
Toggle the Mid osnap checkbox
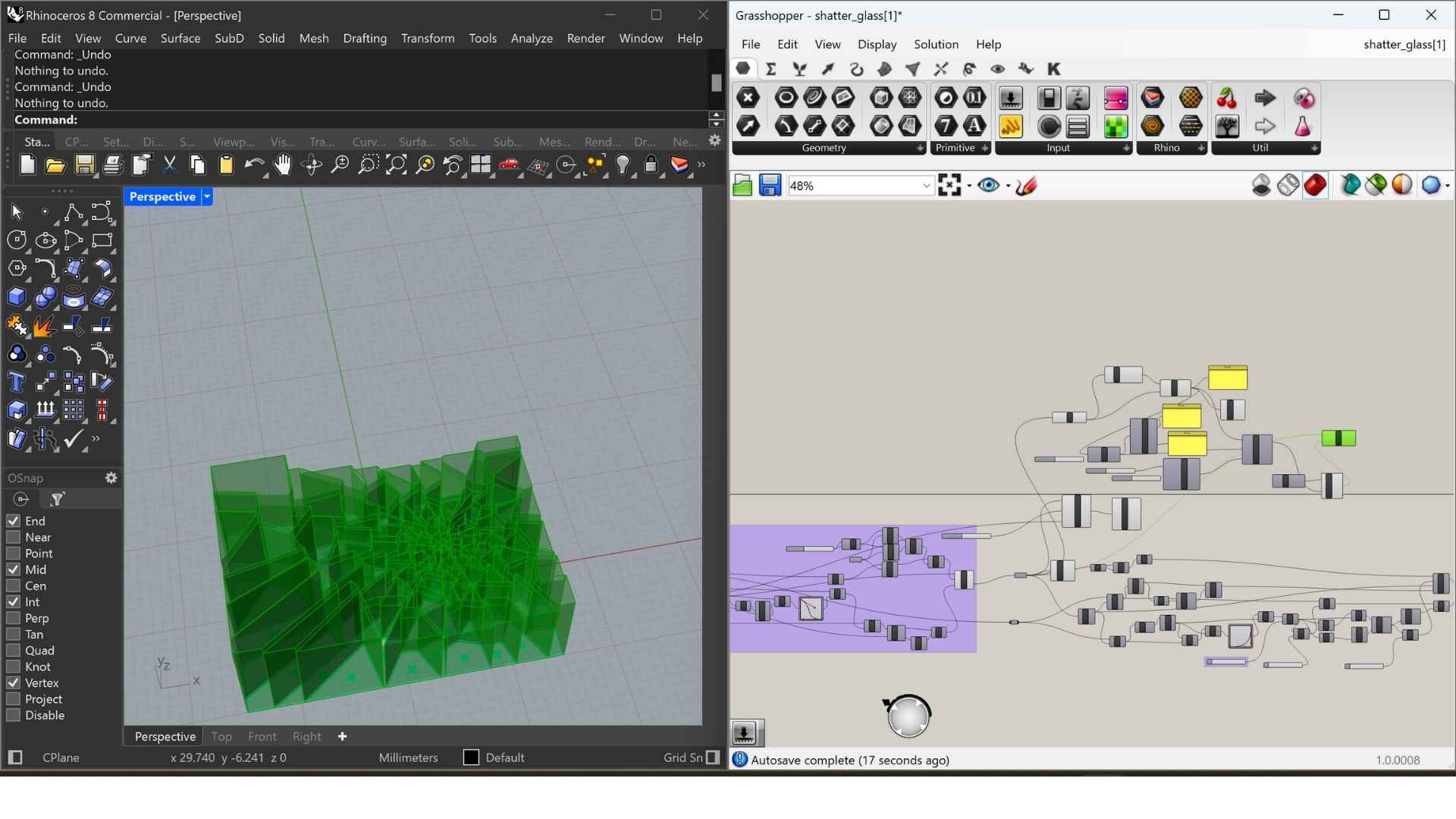click(x=13, y=570)
